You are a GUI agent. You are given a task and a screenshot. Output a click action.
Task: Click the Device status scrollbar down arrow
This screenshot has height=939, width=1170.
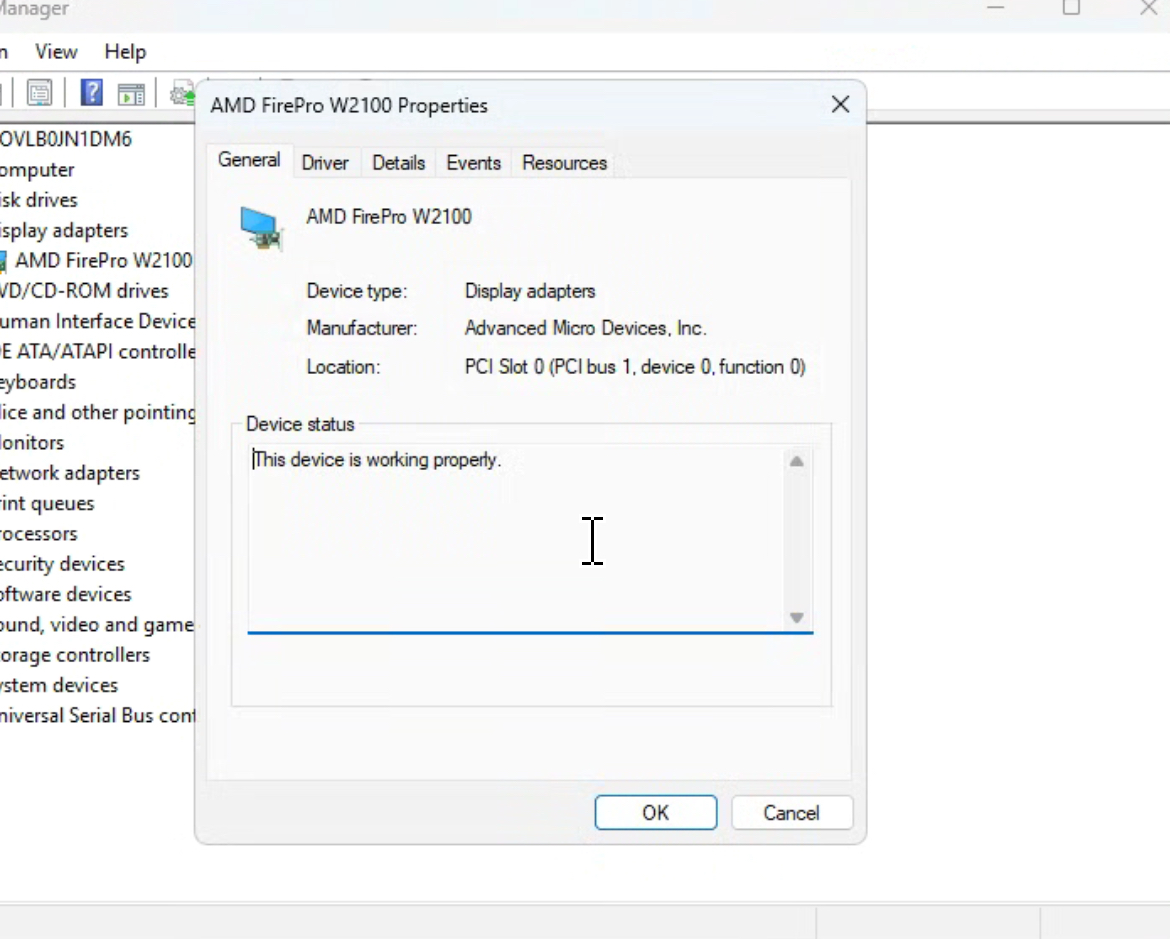point(797,618)
